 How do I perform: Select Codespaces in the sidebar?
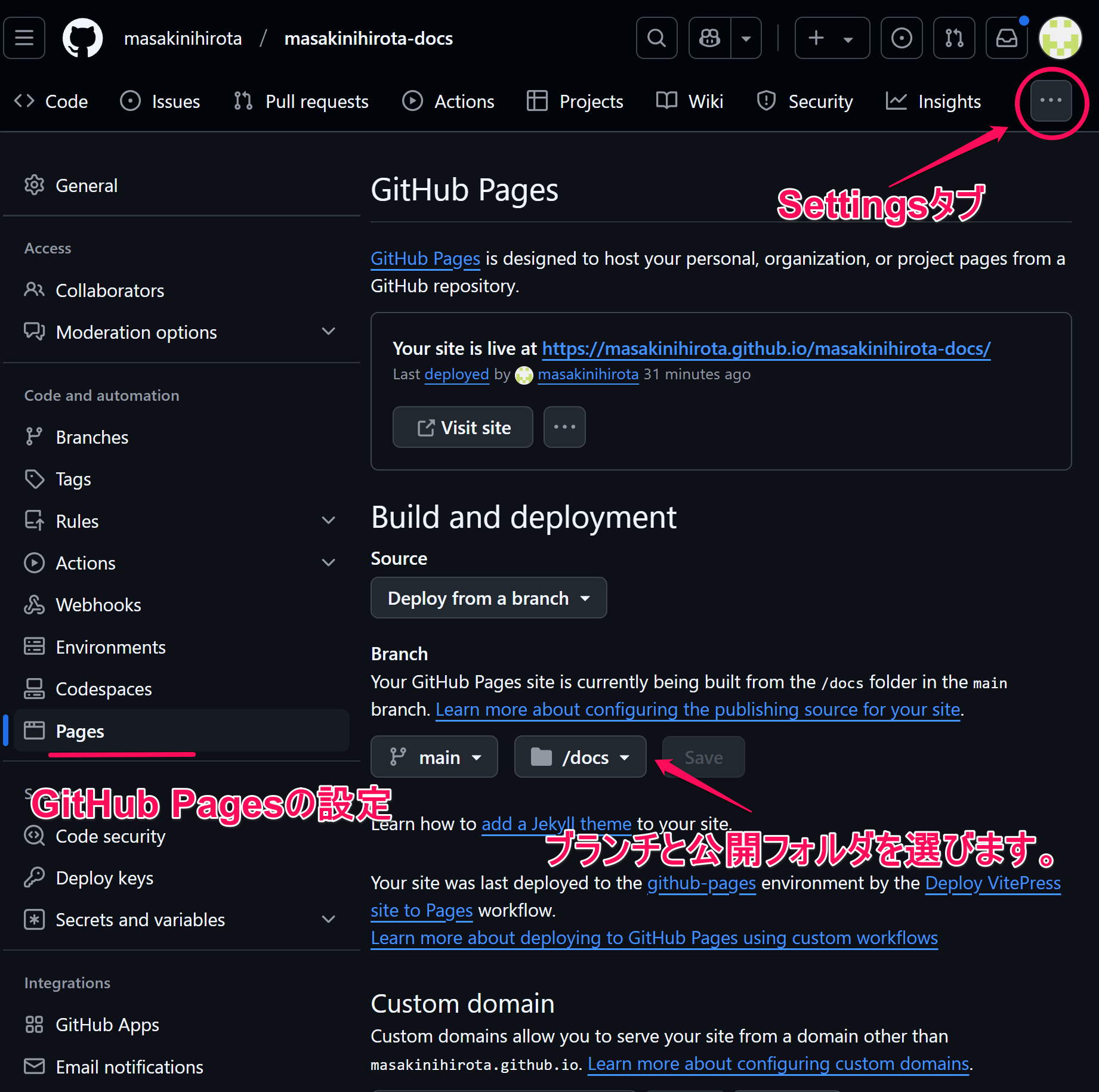[103, 689]
